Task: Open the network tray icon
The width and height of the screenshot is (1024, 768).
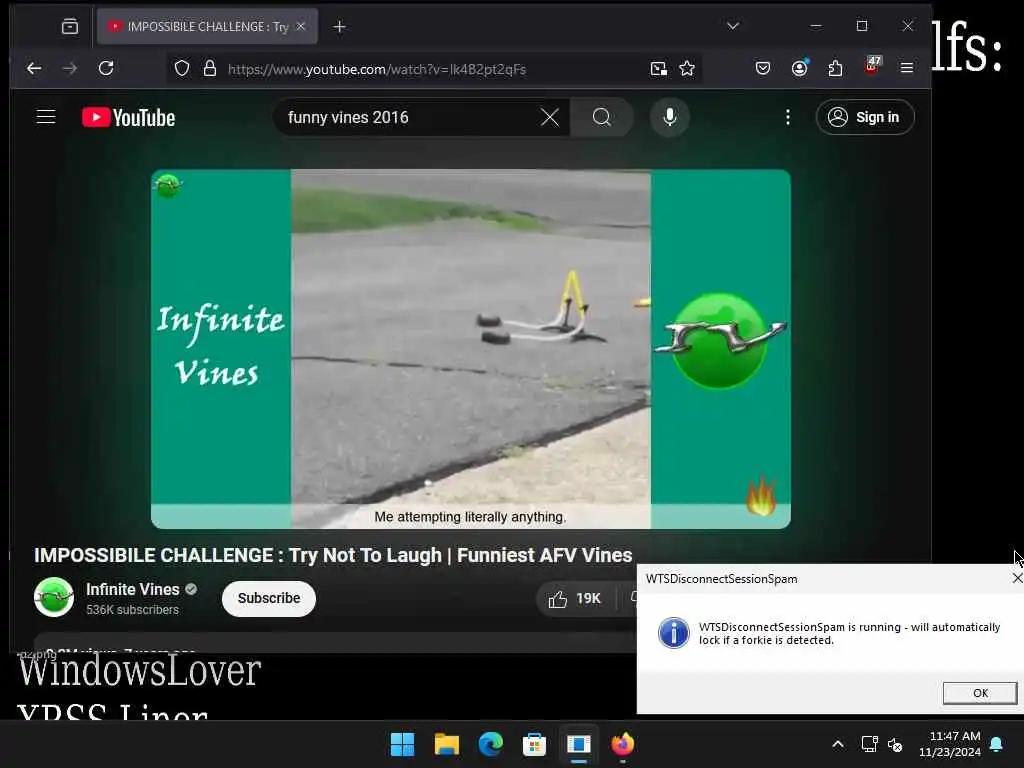Action: [869, 744]
